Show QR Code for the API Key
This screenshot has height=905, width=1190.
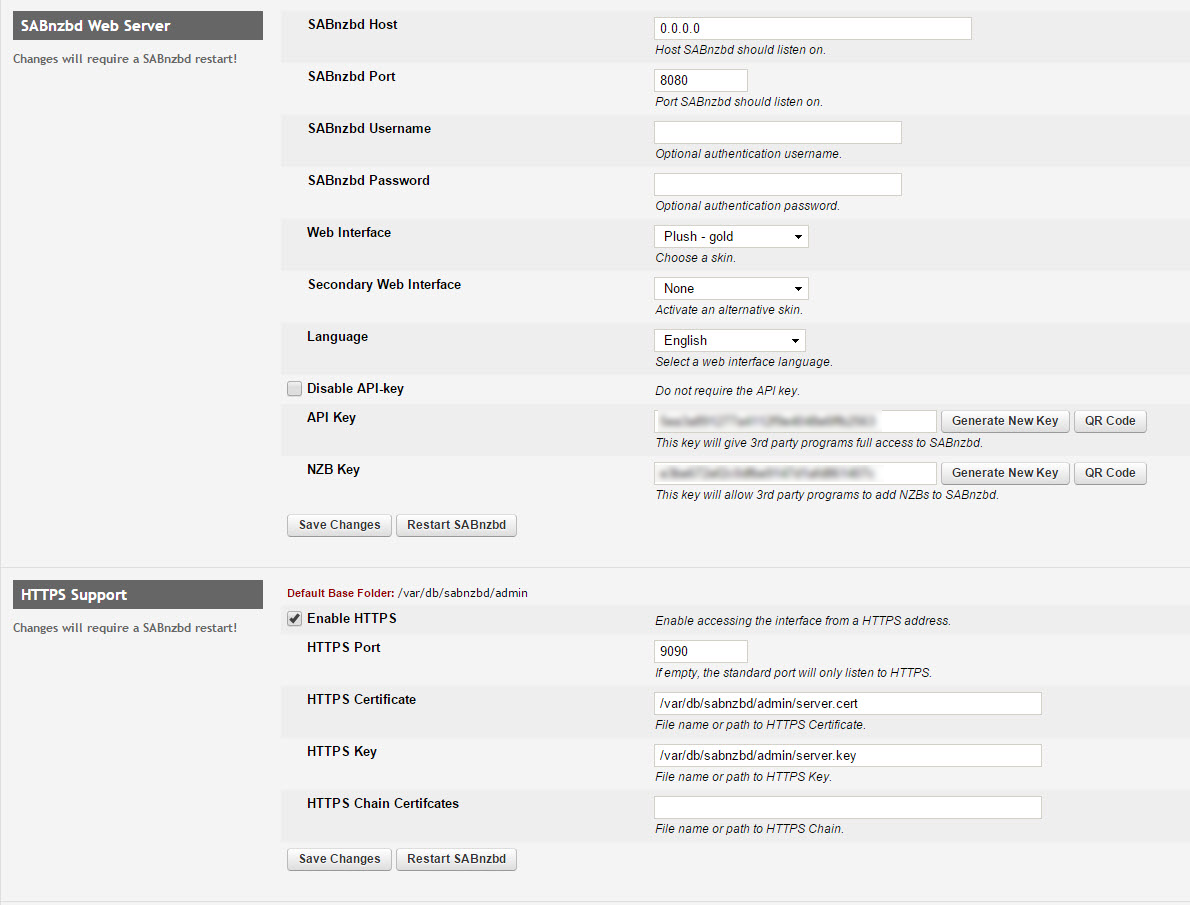pyautogui.click(x=1110, y=421)
